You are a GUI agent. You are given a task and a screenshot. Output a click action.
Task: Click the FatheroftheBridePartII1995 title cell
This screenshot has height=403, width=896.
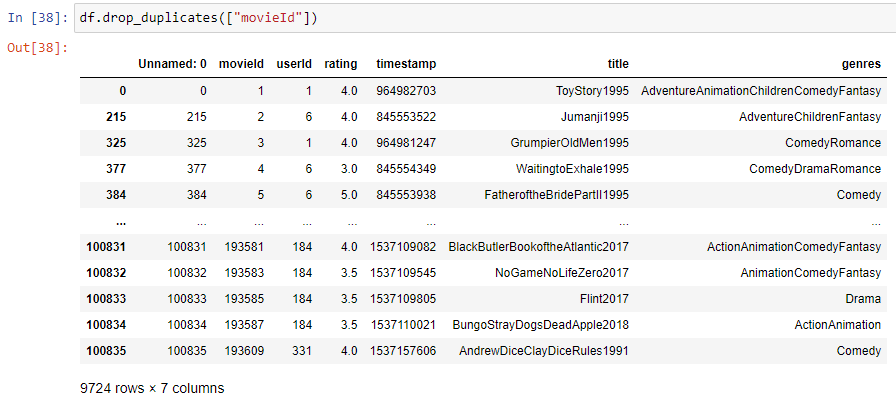click(x=557, y=195)
